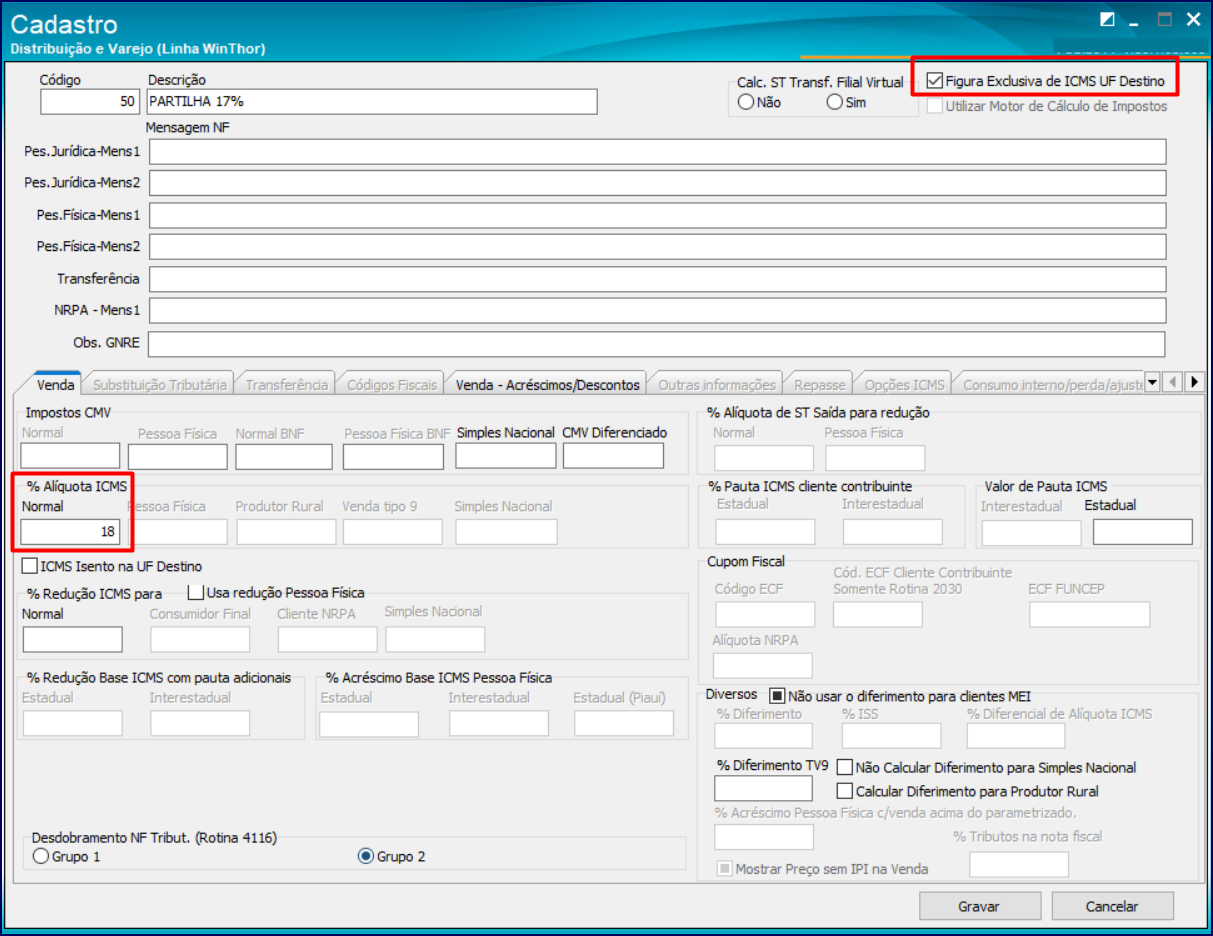Open the Opções ICMS tab
The height and width of the screenshot is (936, 1213).
coord(903,384)
